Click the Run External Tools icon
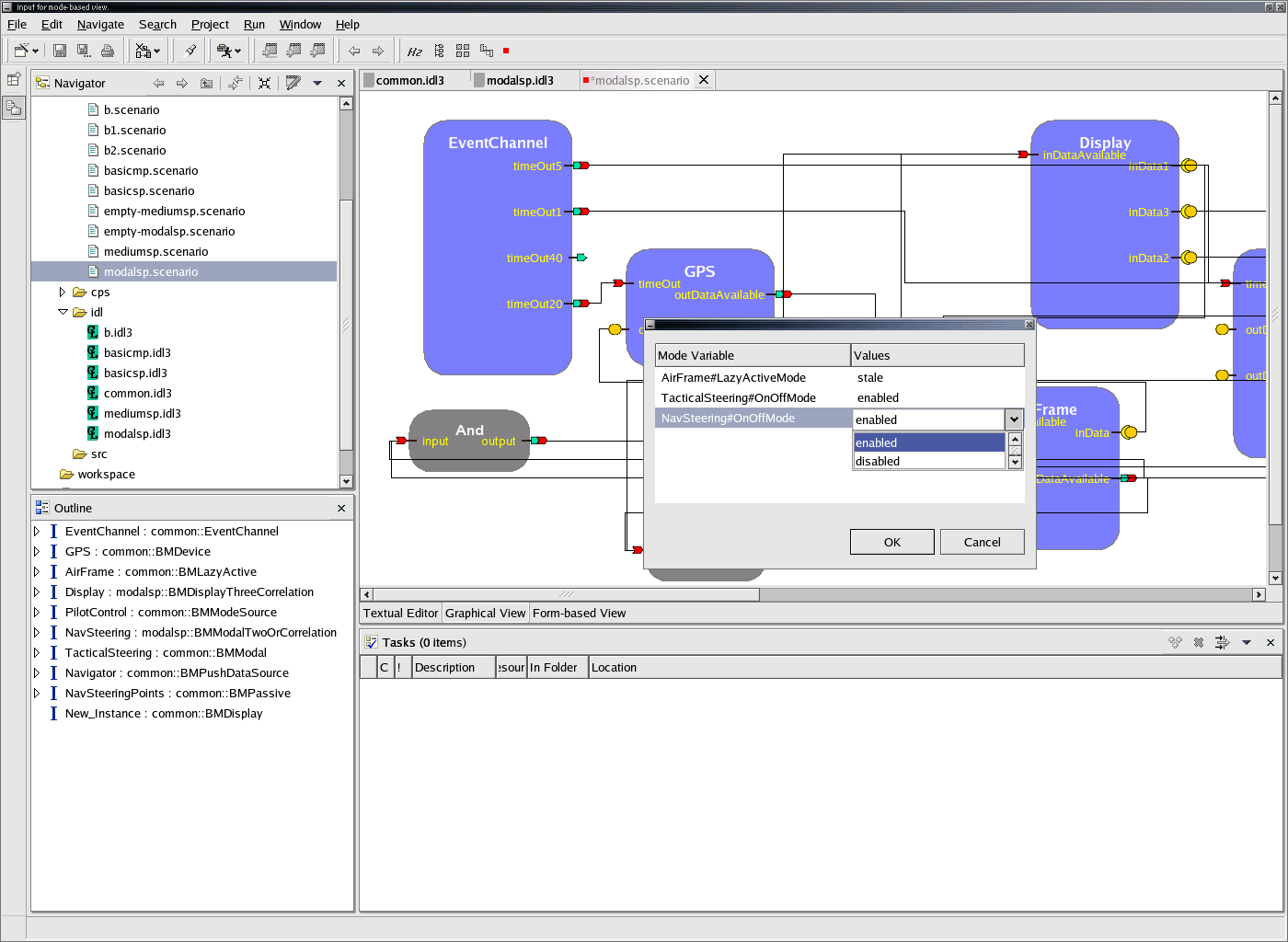Screen dimensions: 1288x942 click(225, 51)
